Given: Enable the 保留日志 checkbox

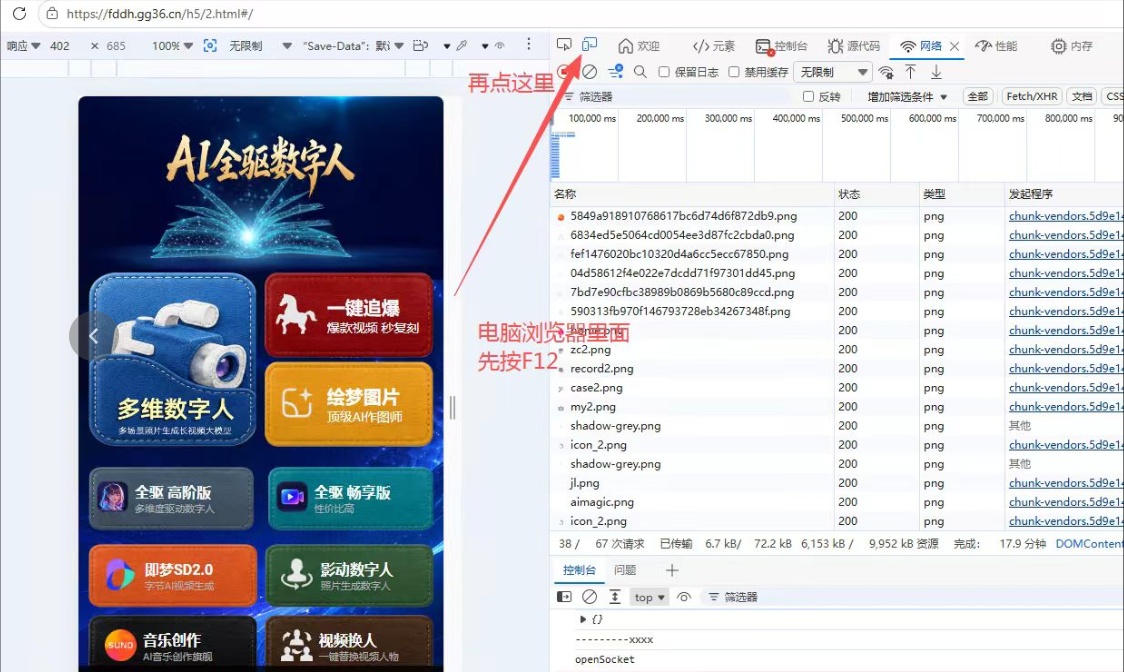Looking at the screenshot, I should coord(664,72).
